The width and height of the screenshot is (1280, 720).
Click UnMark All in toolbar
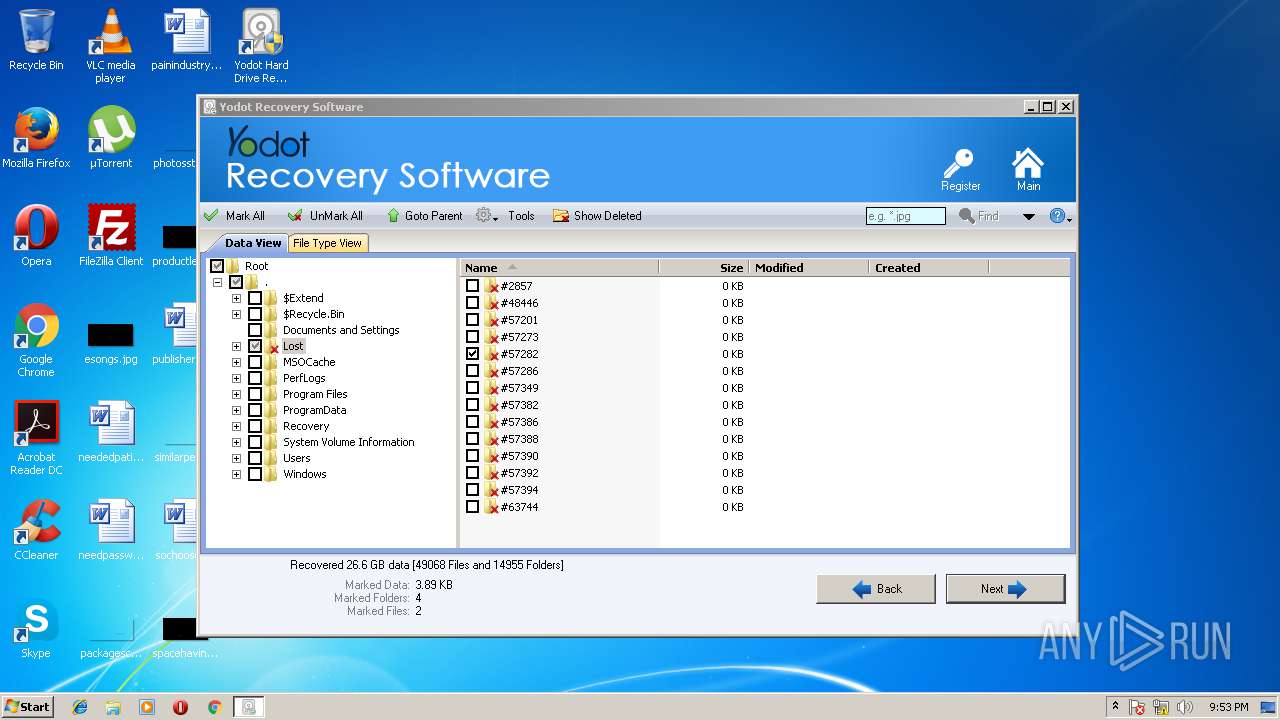pyautogui.click(x=325, y=216)
